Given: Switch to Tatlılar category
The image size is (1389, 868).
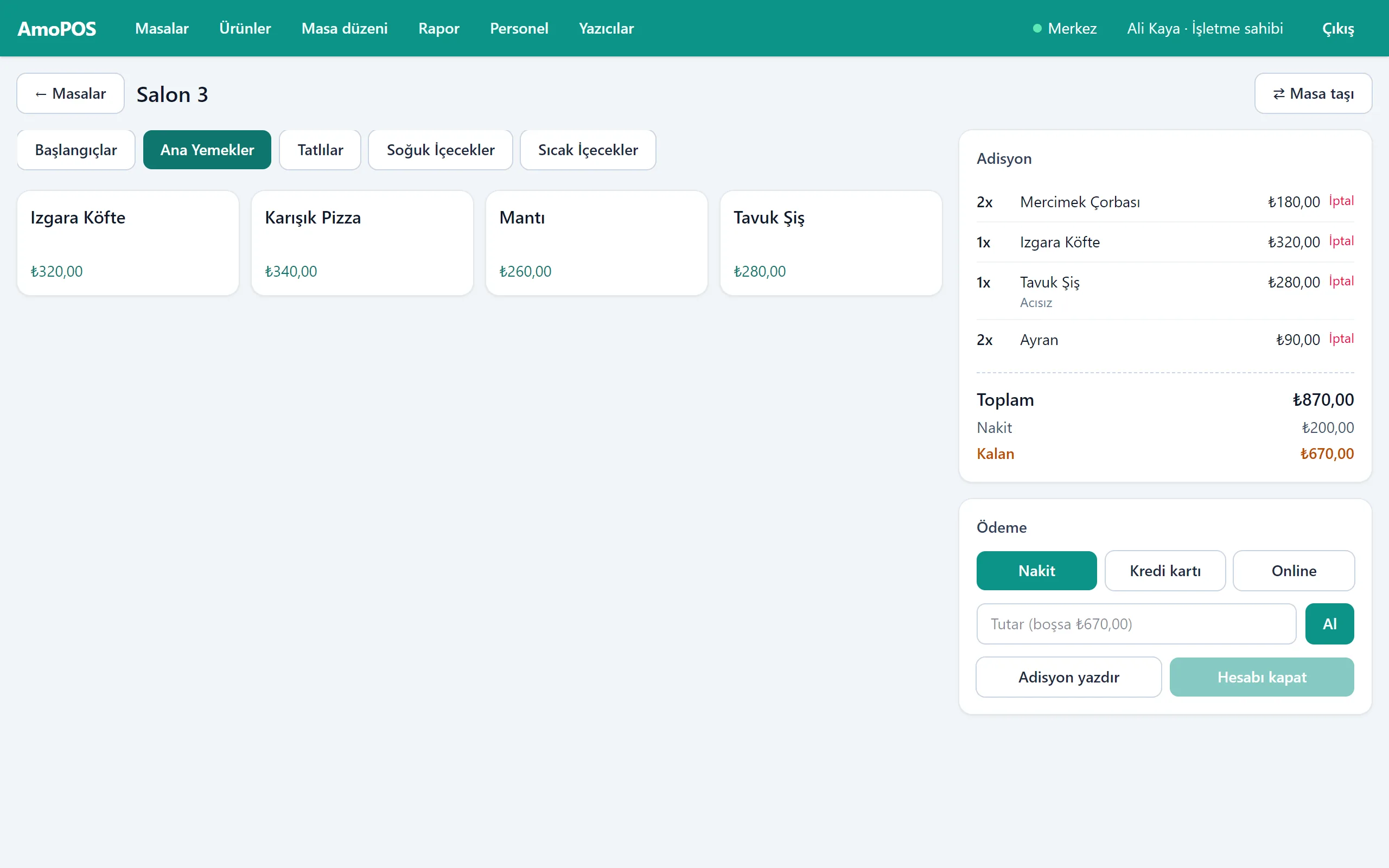Looking at the screenshot, I should (320, 150).
